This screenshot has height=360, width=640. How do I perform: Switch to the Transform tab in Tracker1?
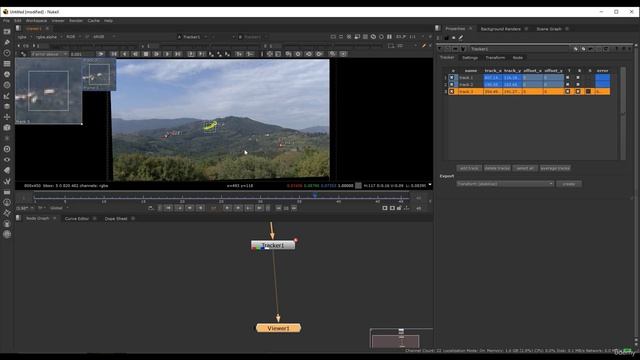495,58
